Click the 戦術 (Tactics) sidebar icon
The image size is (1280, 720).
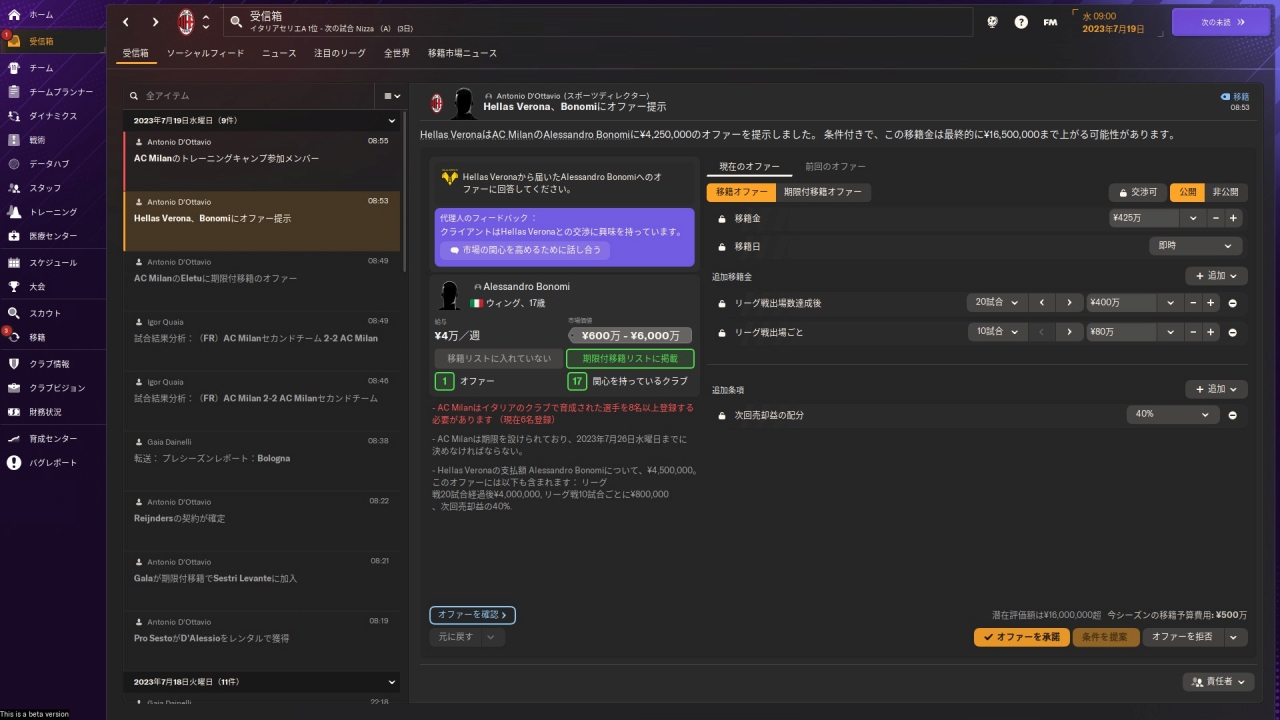click(14, 140)
